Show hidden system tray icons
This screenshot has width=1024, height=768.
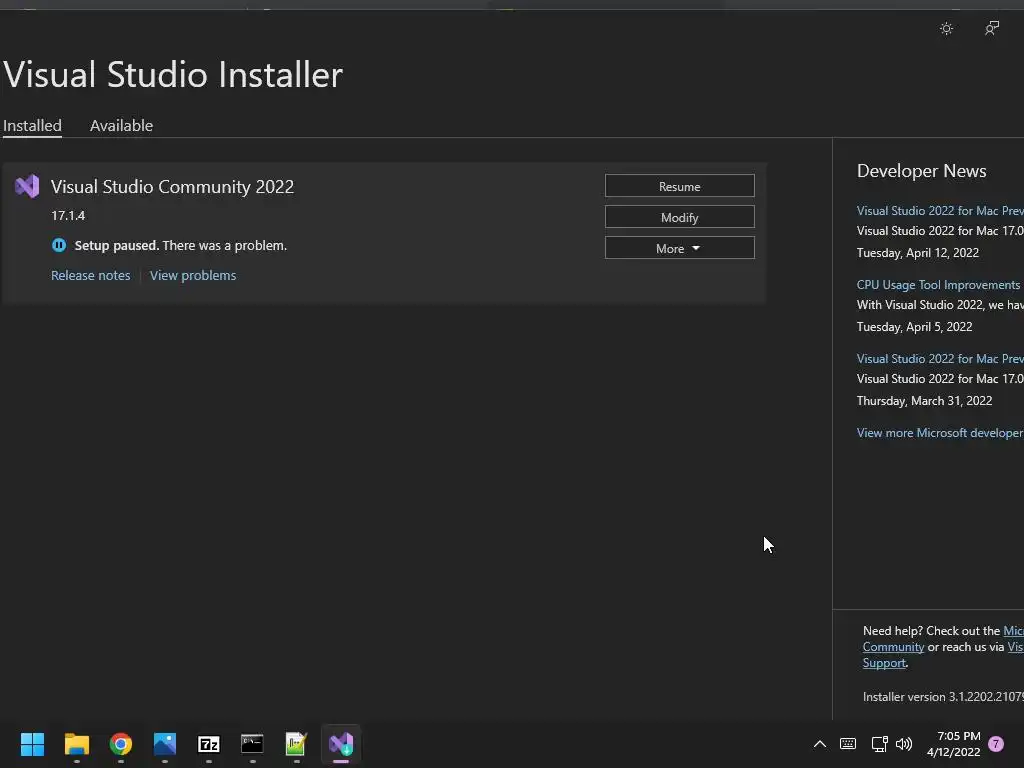tap(820, 744)
